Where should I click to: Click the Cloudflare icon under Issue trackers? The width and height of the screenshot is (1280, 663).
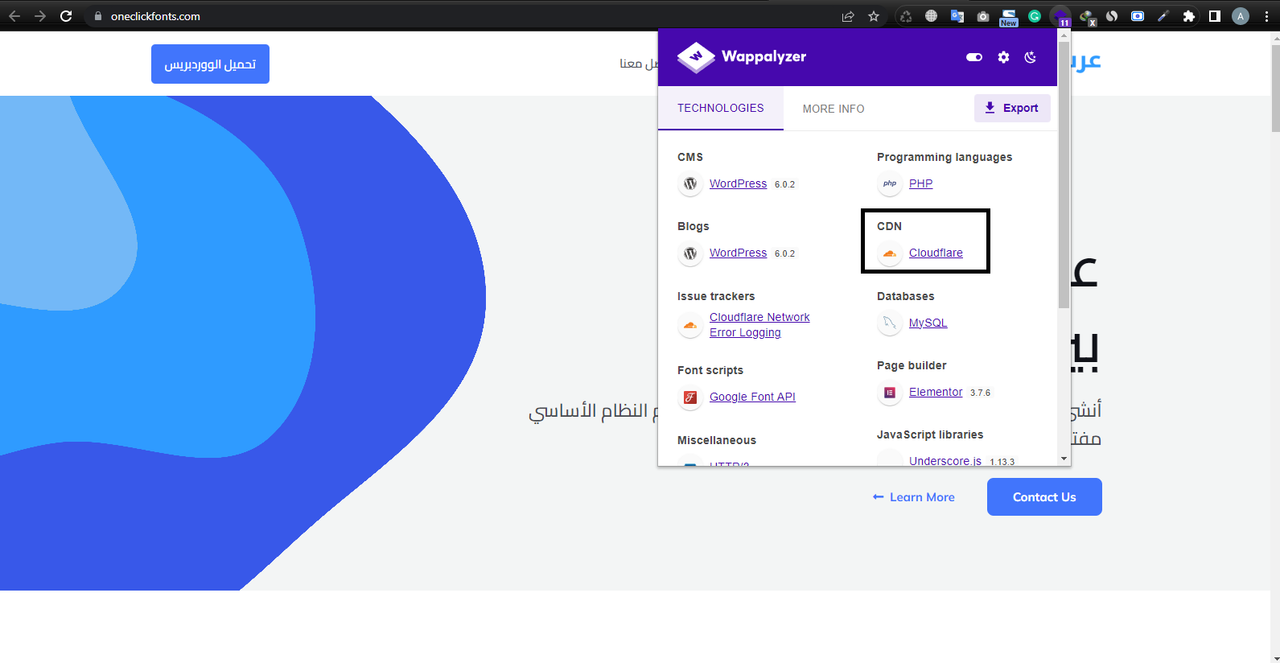click(689, 325)
